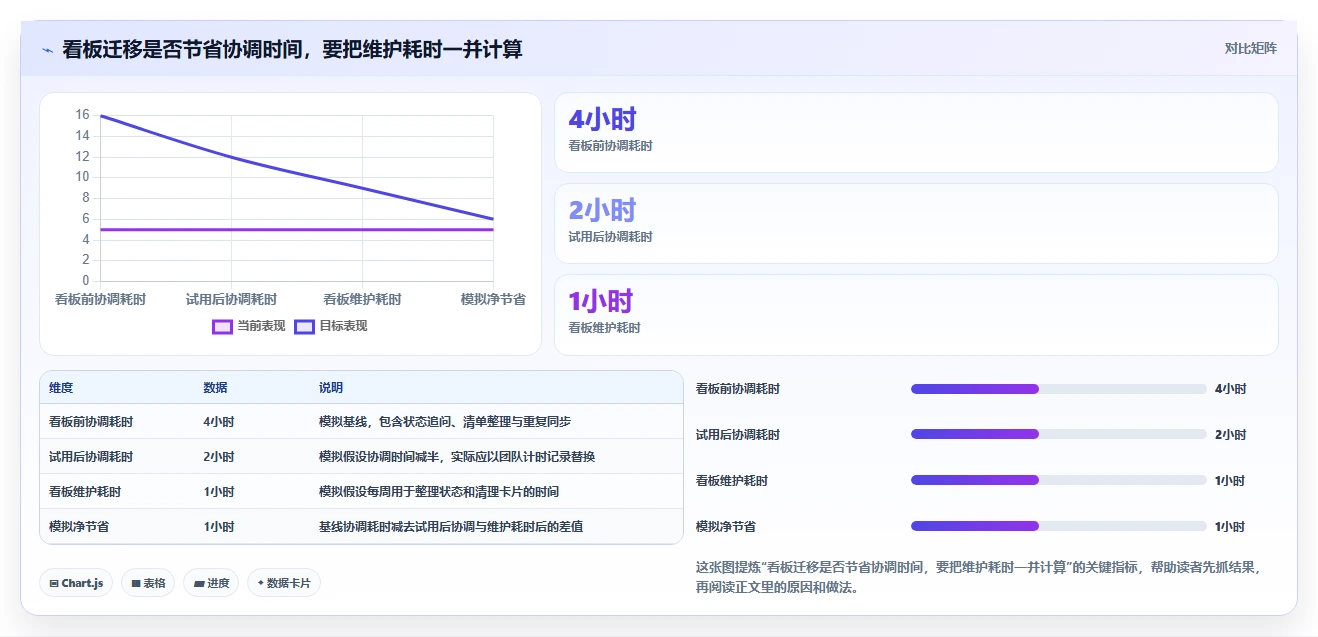Click 模拟净节省 label in progress list
The width and height of the screenshot is (1318, 637).
[x=726, y=527]
